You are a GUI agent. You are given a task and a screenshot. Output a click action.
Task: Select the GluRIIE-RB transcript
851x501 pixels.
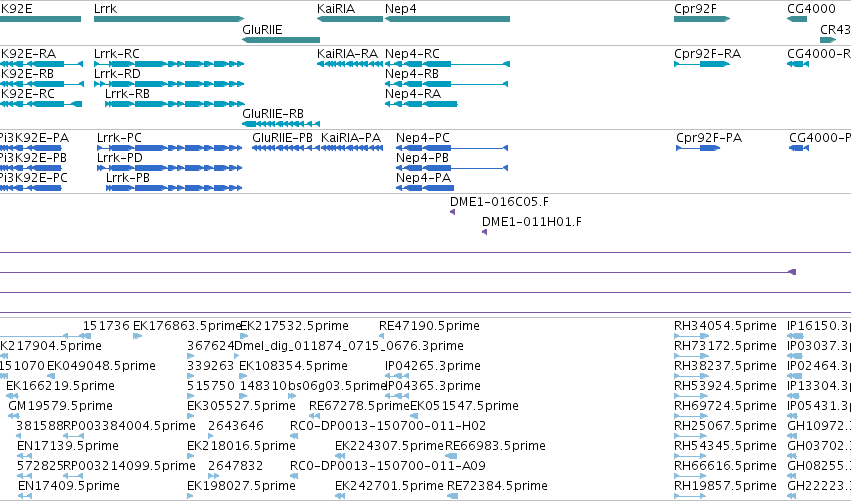281,124
